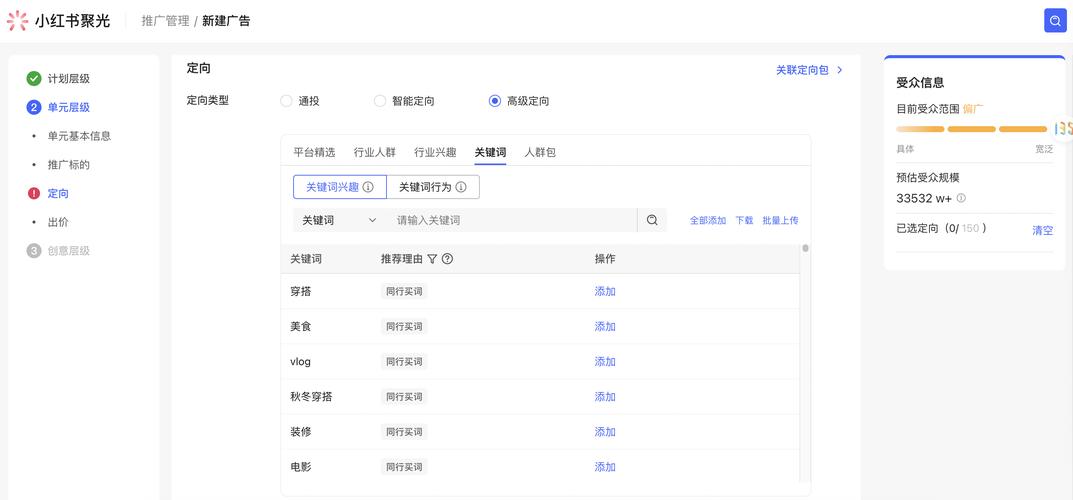Click arrow chevron after 关联定向包
1073x500 pixels.
(x=840, y=70)
